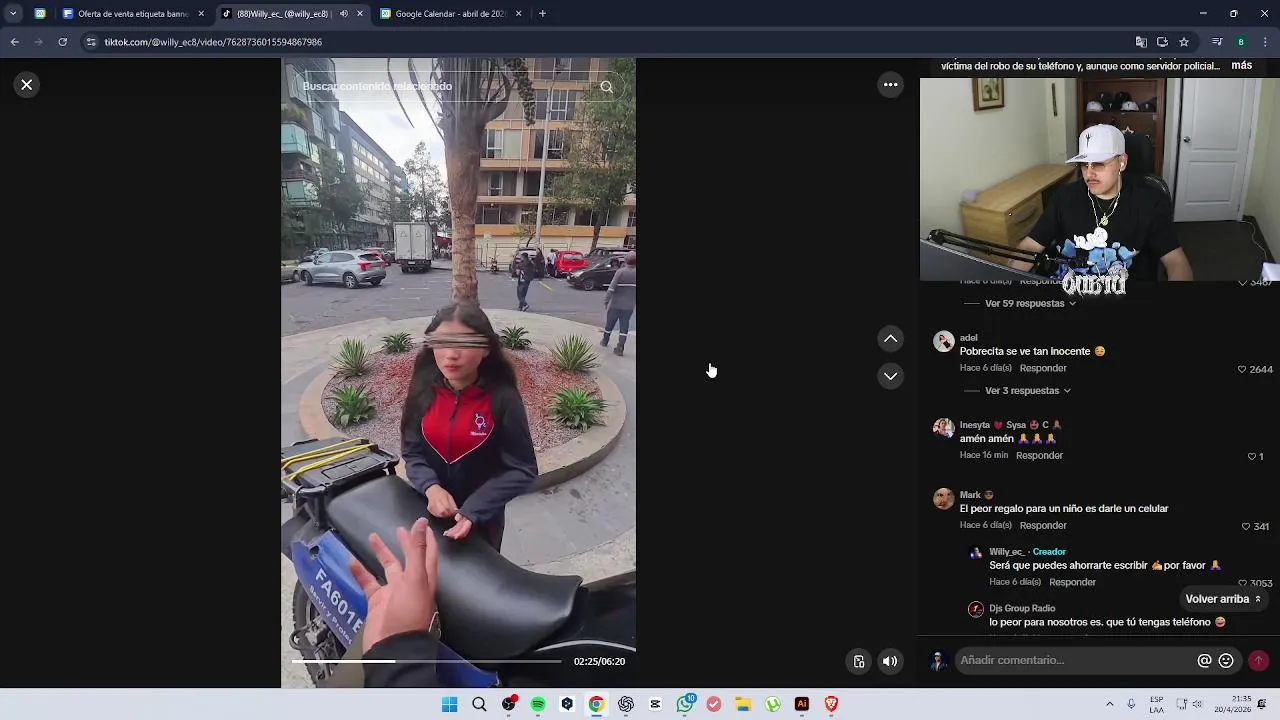Image resolution: width=1280 pixels, height=720 pixels.
Task: Open Mark's profile avatar
Action: coord(943,498)
